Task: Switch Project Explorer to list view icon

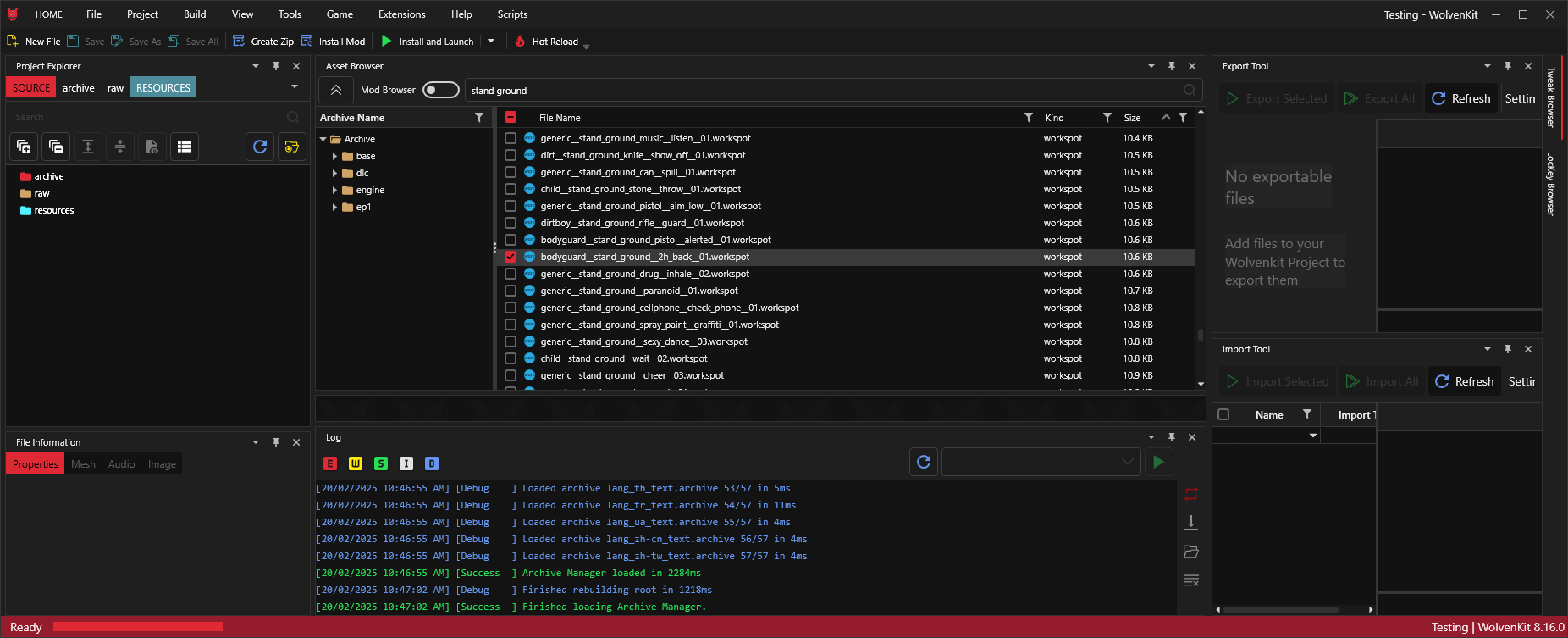Action: click(x=184, y=147)
